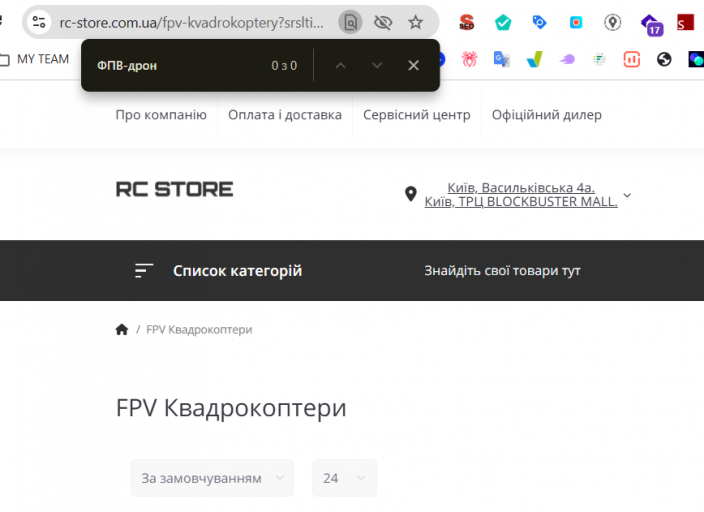Click the page search lens icon in the address bar

click(x=351, y=22)
